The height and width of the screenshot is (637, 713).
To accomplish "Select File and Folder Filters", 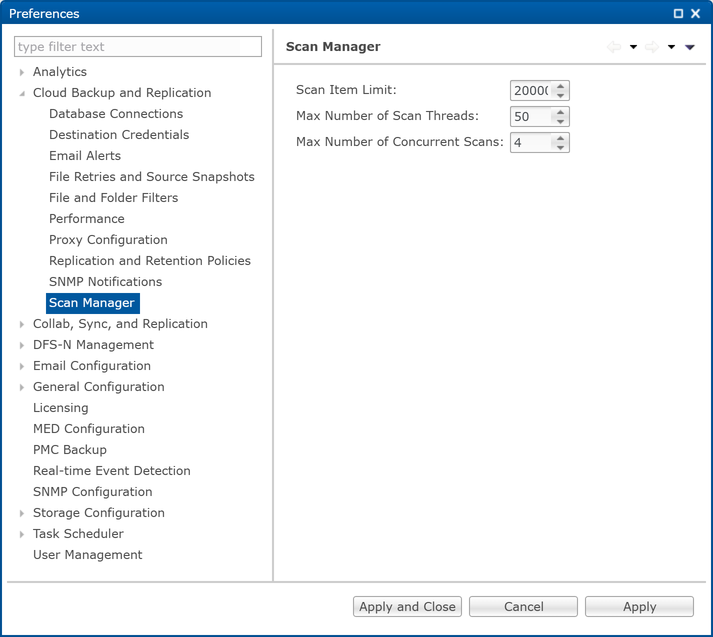I will point(114,197).
